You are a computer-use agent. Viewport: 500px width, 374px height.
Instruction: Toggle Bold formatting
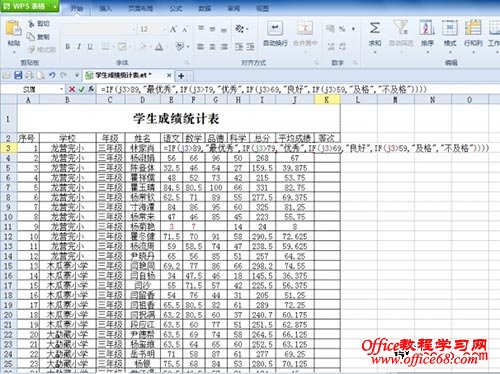(x=68, y=47)
